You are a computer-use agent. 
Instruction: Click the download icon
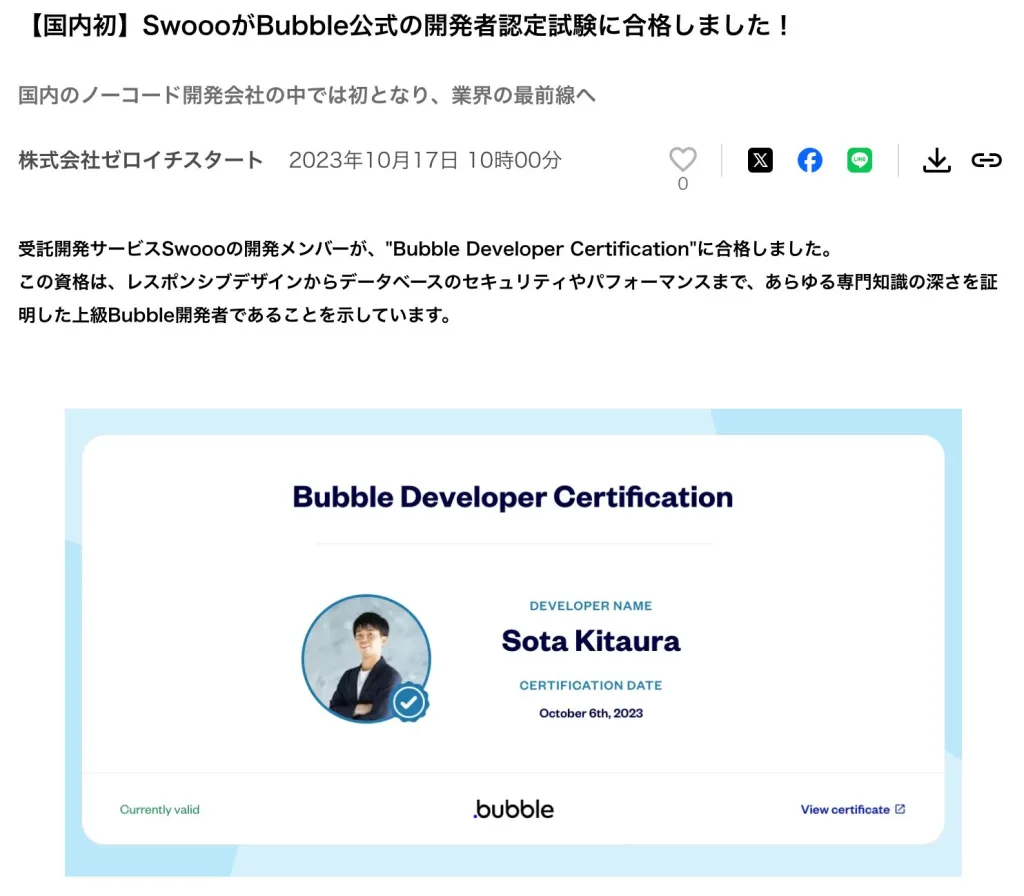click(936, 160)
